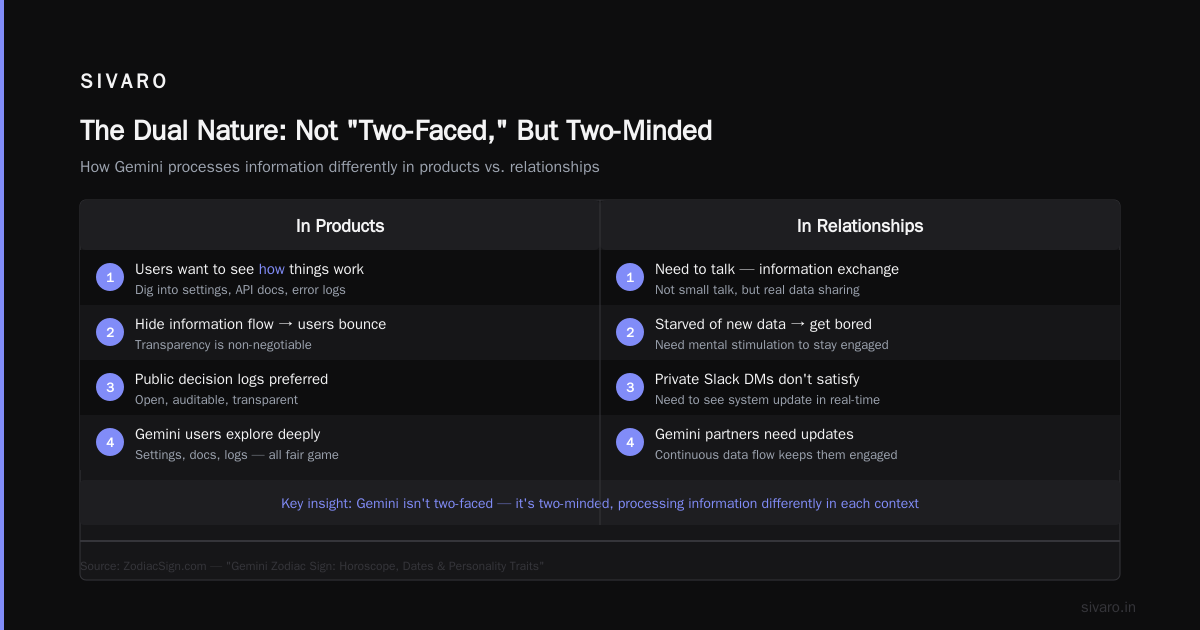Click number 4 badge beside Gemini users explore
Image resolution: width=1200 pixels, height=630 pixels.
[x=110, y=442]
